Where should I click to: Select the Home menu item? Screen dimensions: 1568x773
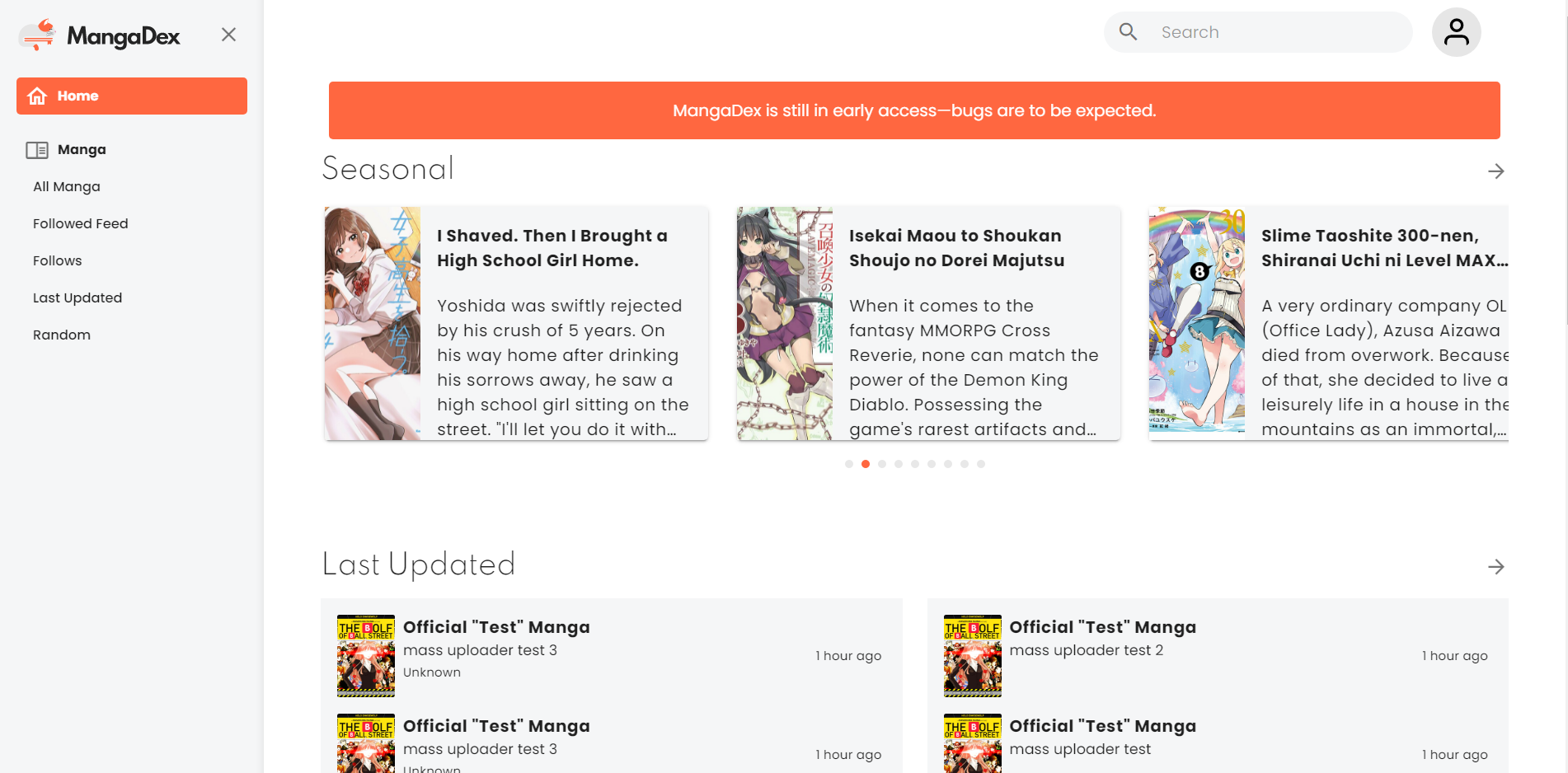[x=131, y=96]
